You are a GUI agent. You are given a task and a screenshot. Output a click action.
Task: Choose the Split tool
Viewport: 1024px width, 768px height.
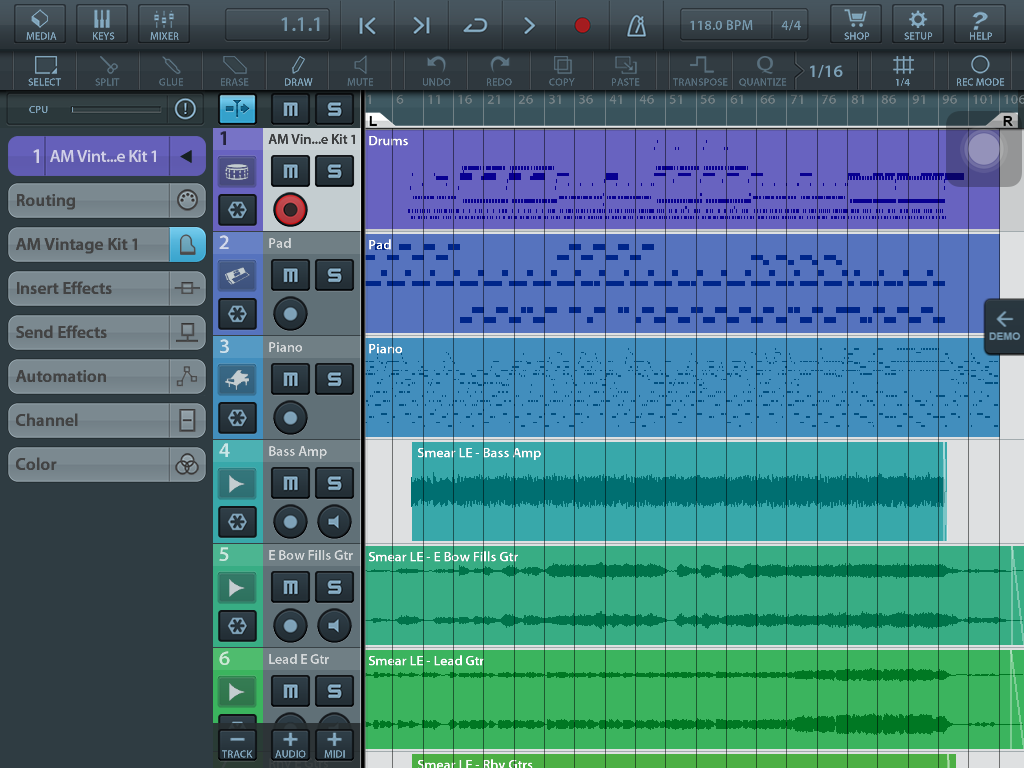point(107,71)
